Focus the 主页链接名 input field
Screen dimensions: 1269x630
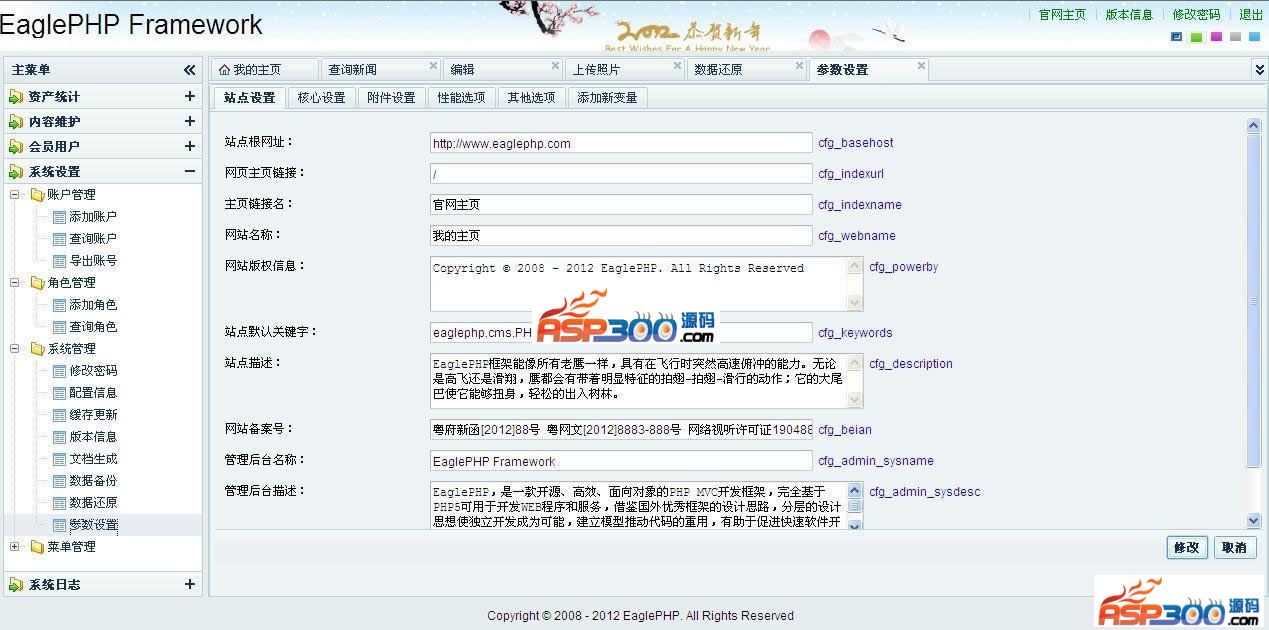(x=621, y=204)
